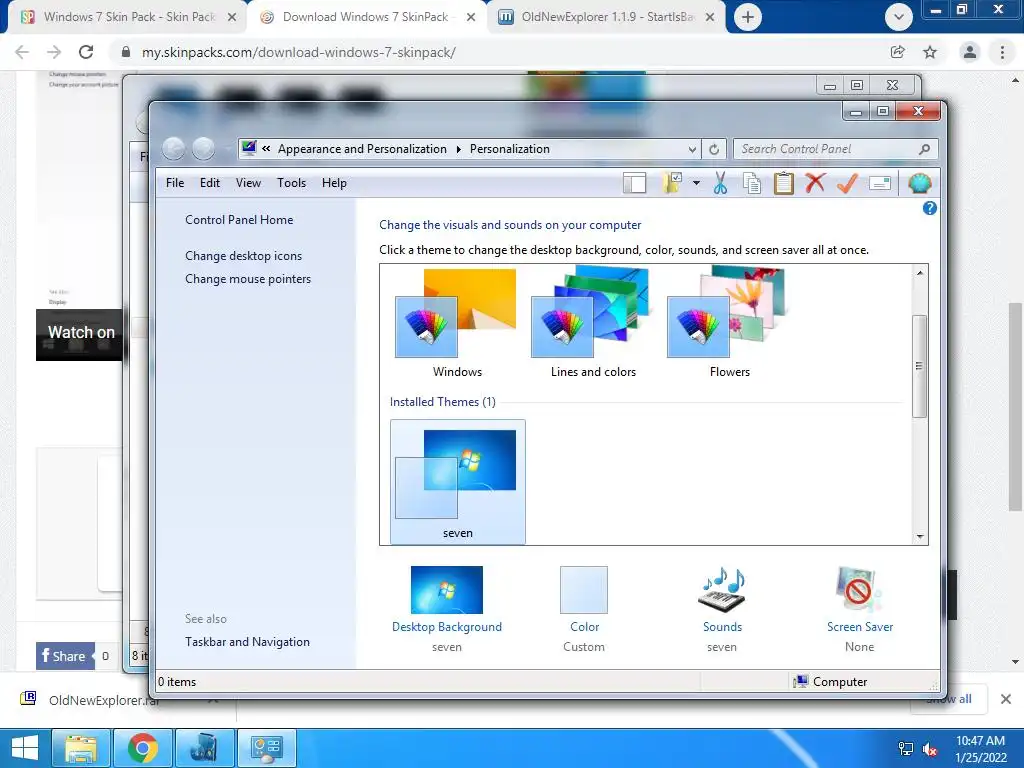Click the Paste clipboard toolbar icon
Screen dimensions: 1024x768
pos(783,184)
